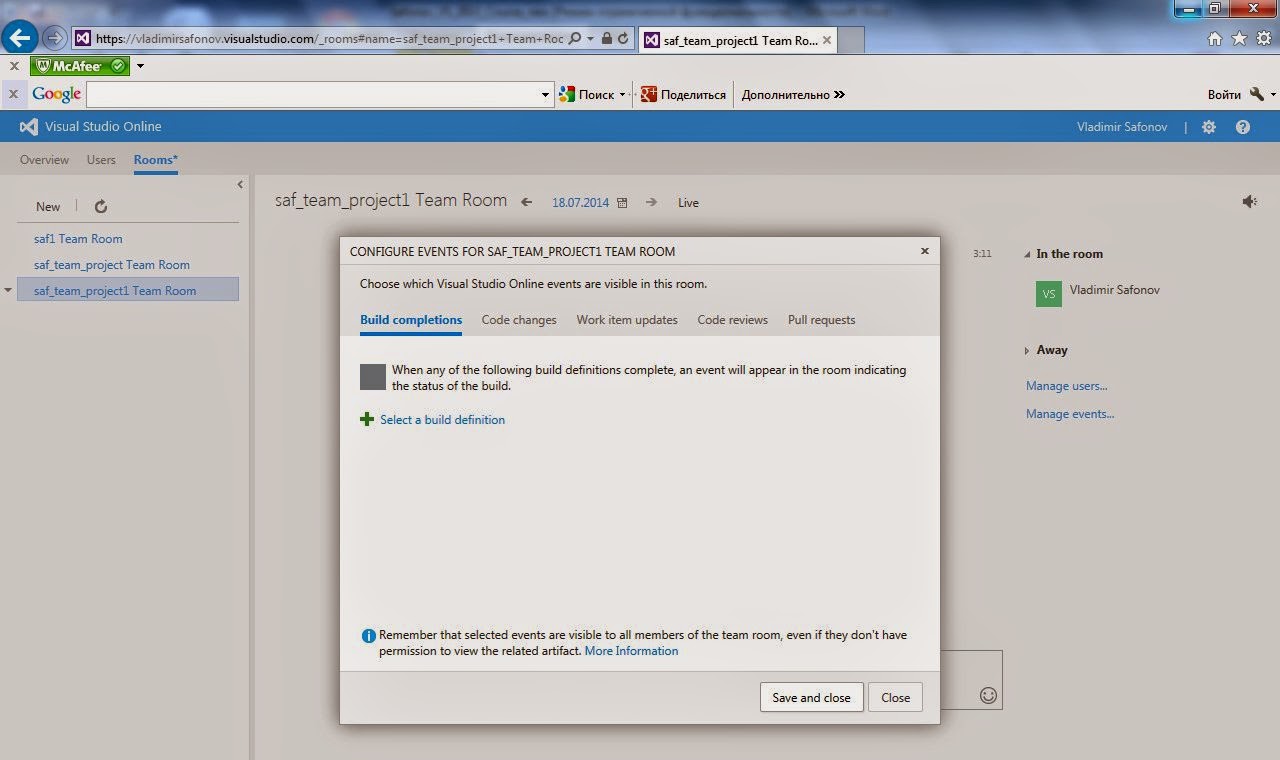Click the 18.07.2014 date link
1280x760 pixels.
(x=580, y=203)
